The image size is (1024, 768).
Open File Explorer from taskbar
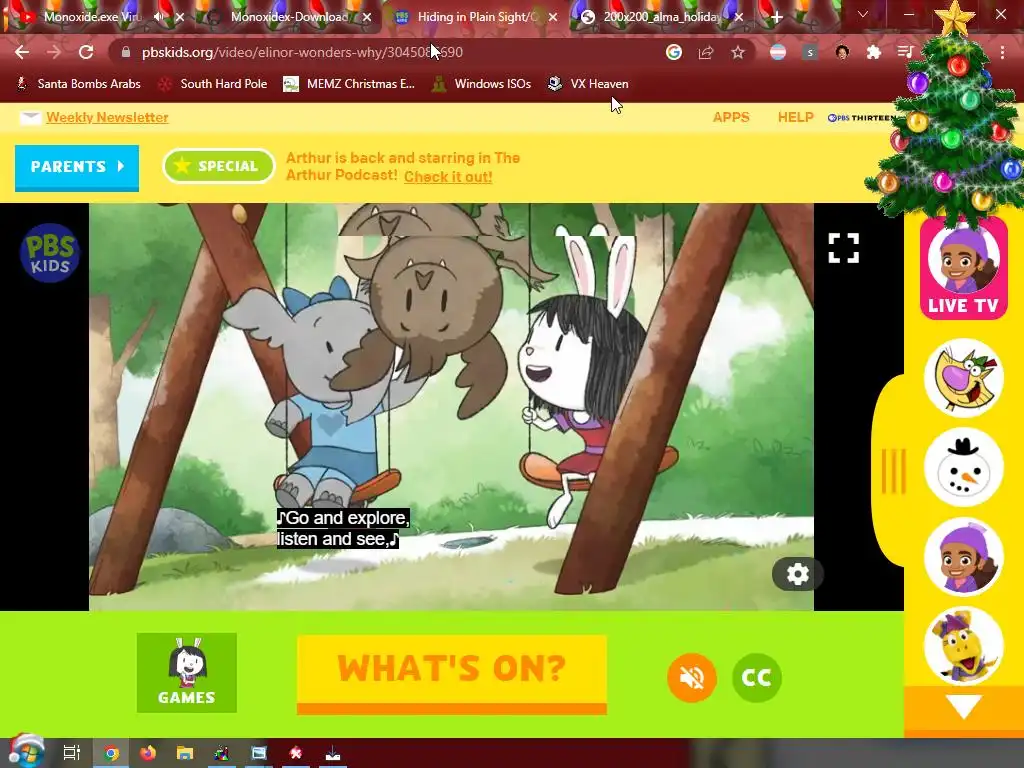coord(185,753)
